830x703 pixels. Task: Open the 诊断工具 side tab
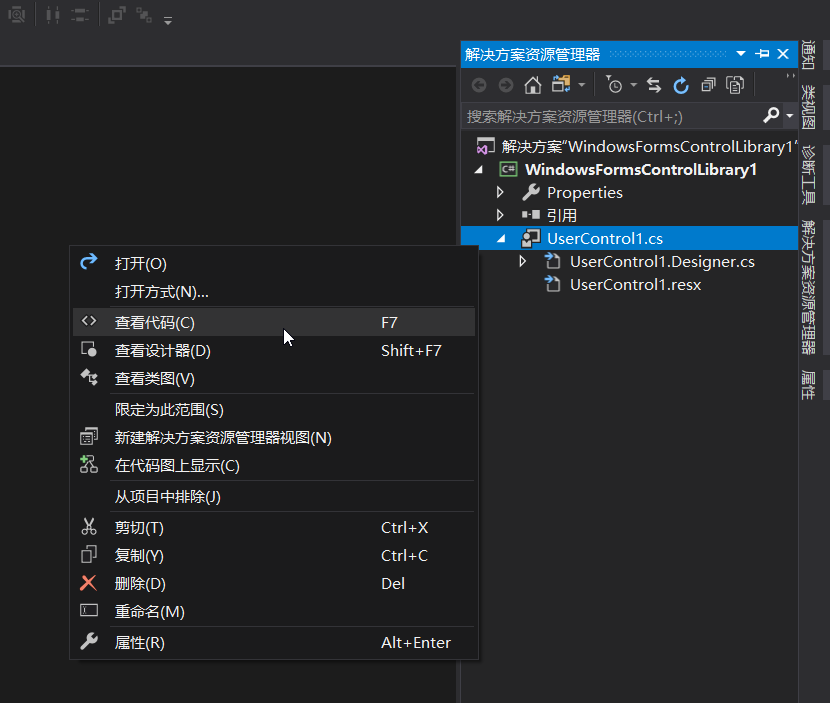[x=808, y=174]
